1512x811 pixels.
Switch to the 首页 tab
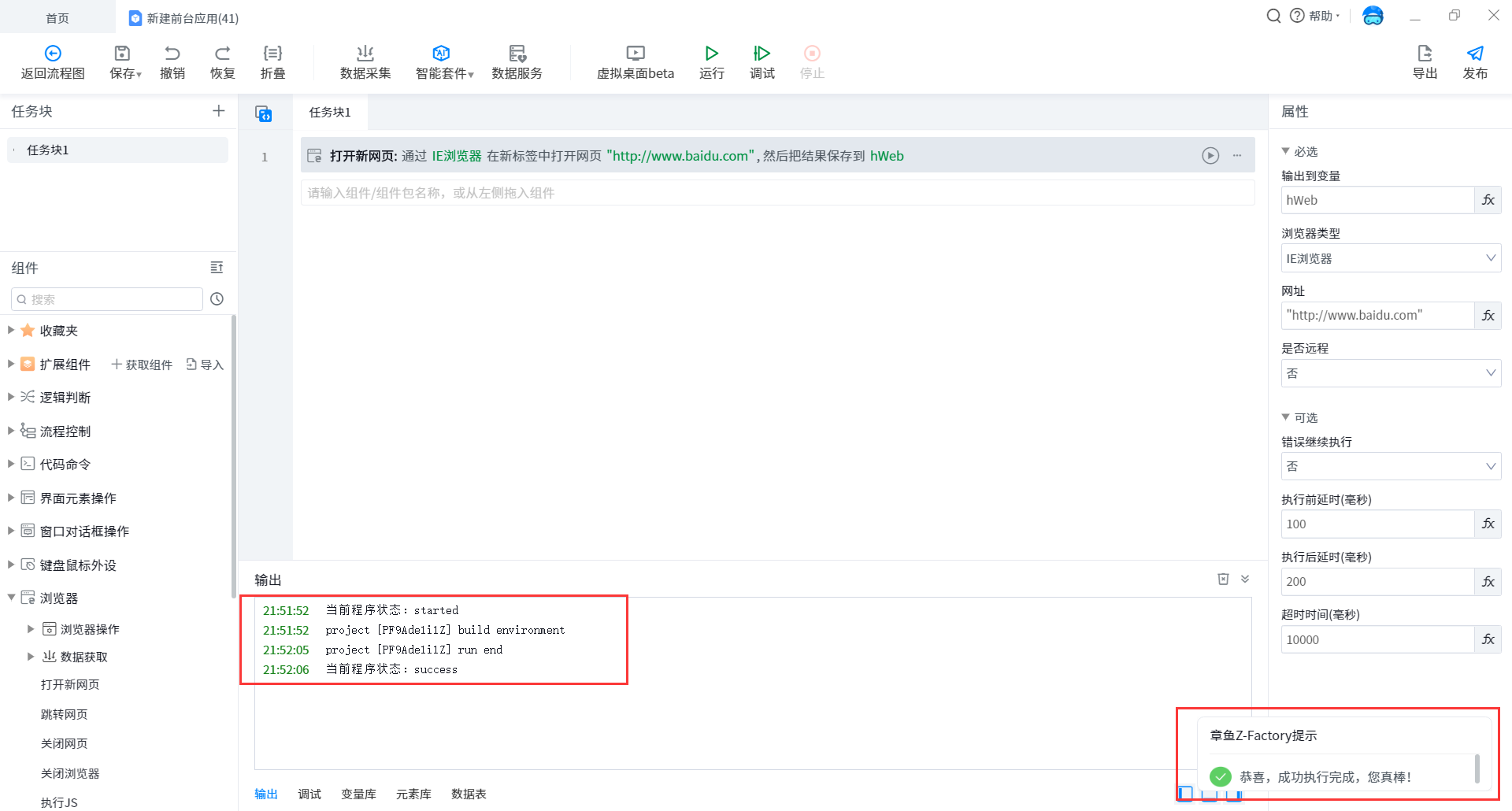click(x=57, y=18)
